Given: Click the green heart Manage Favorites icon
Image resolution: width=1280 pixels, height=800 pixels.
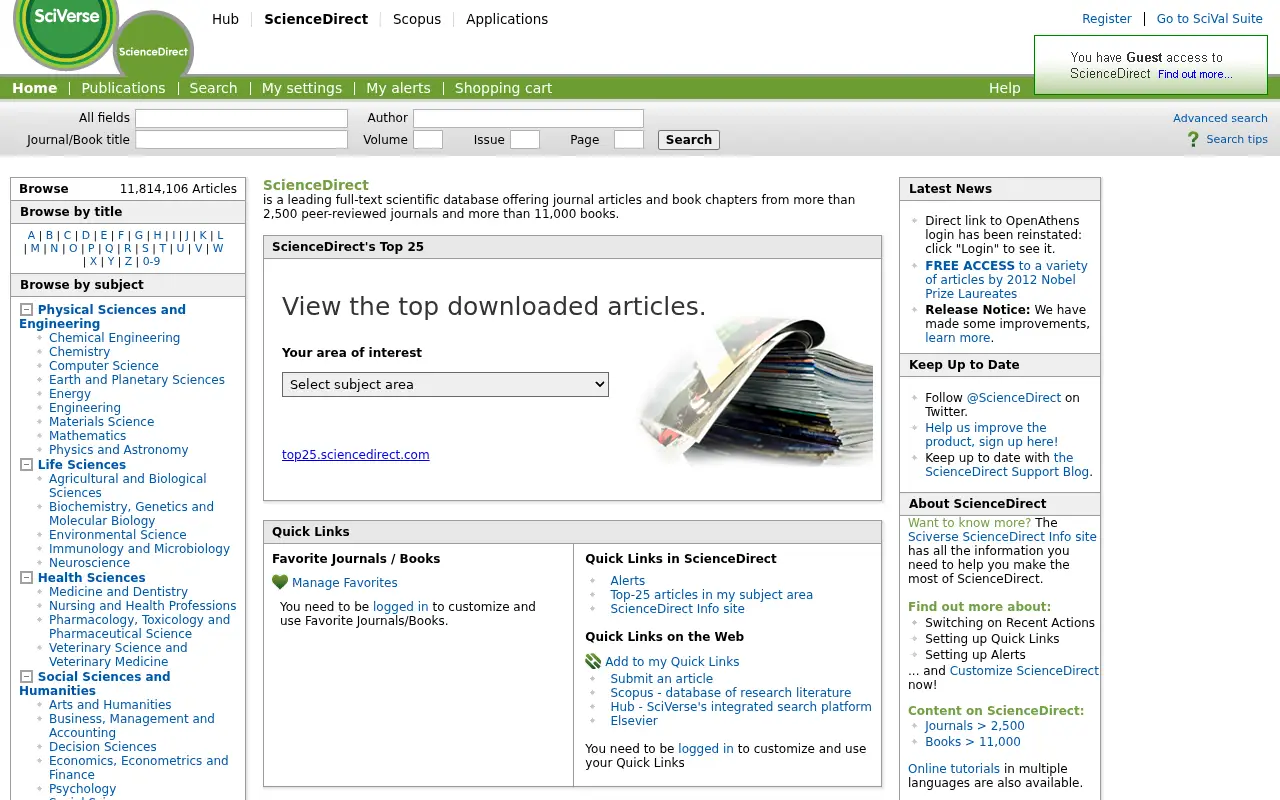Looking at the screenshot, I should click(x=280, y=582).
